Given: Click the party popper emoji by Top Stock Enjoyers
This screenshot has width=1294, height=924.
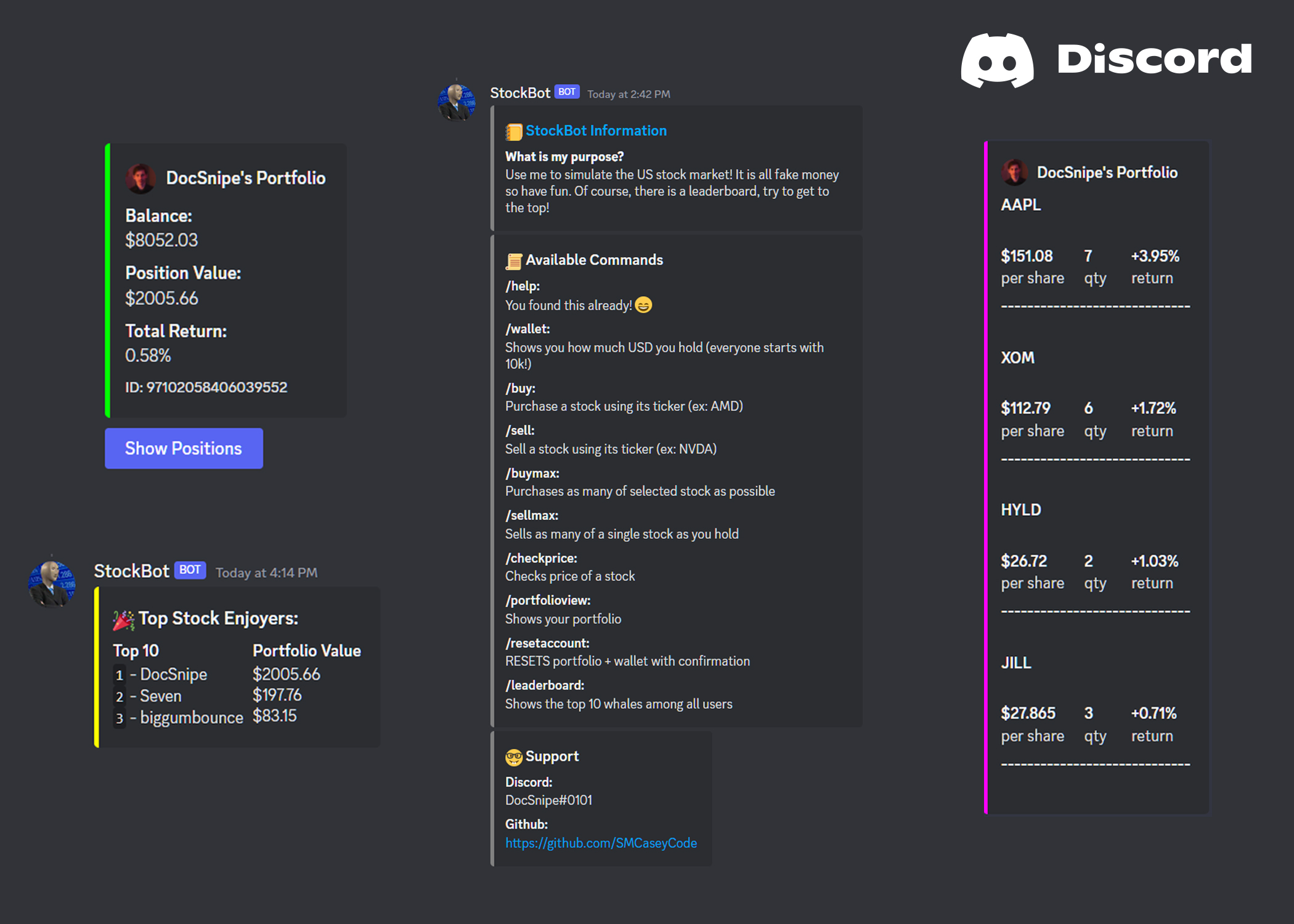Looking at the screenshot, I should [x=124, y=619].
